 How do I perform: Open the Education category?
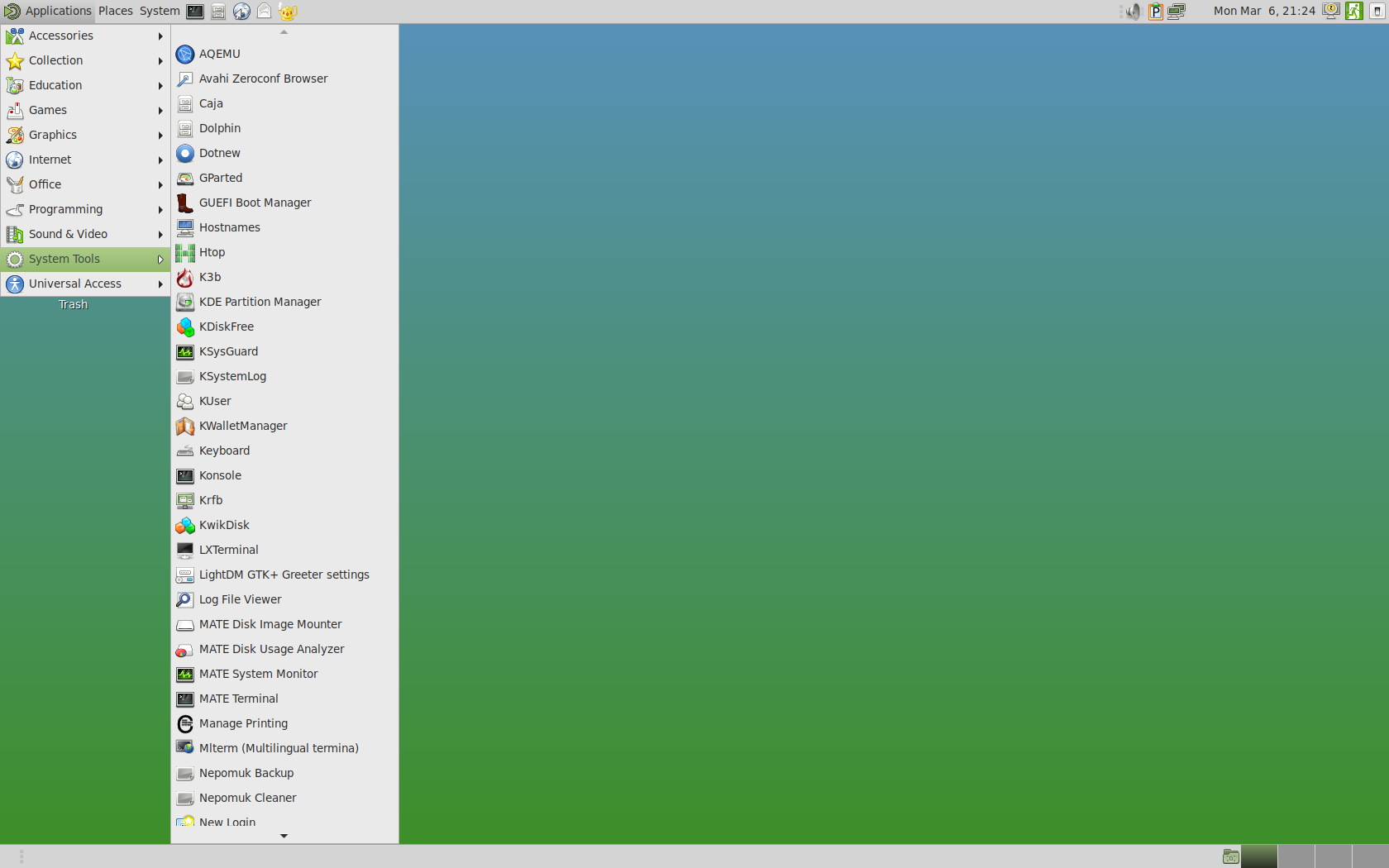coord(85,85)
